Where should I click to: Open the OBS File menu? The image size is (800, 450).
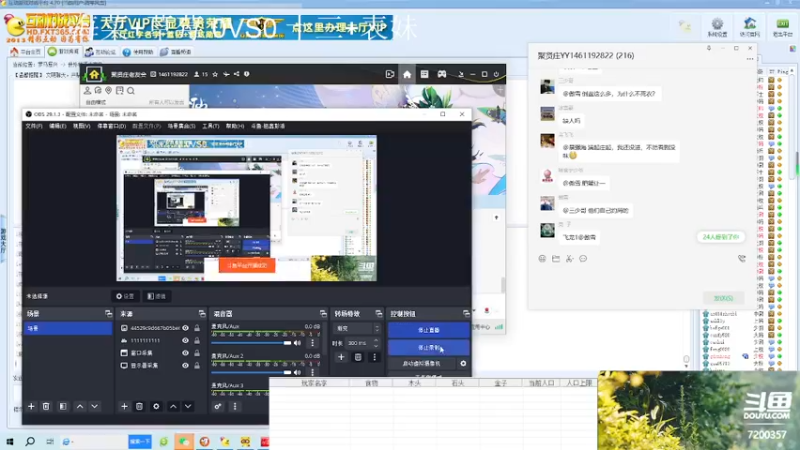34,126
